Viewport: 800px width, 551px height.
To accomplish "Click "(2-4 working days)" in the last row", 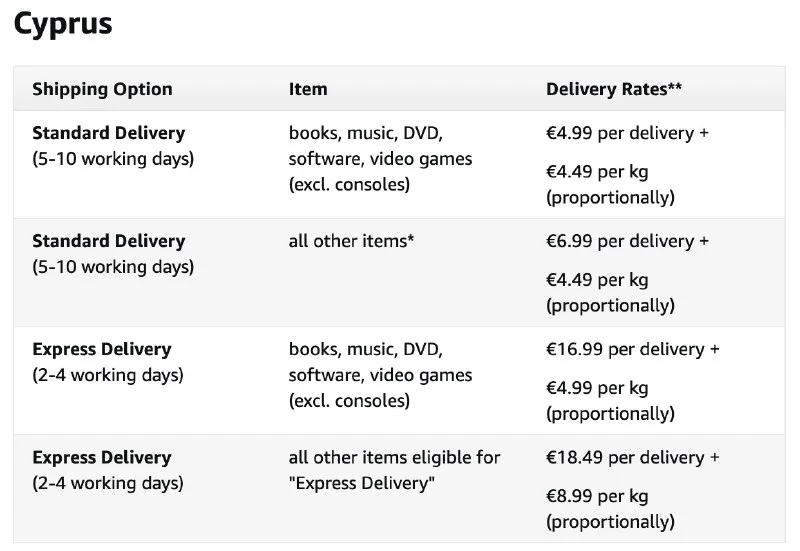I will click(108, 483).
